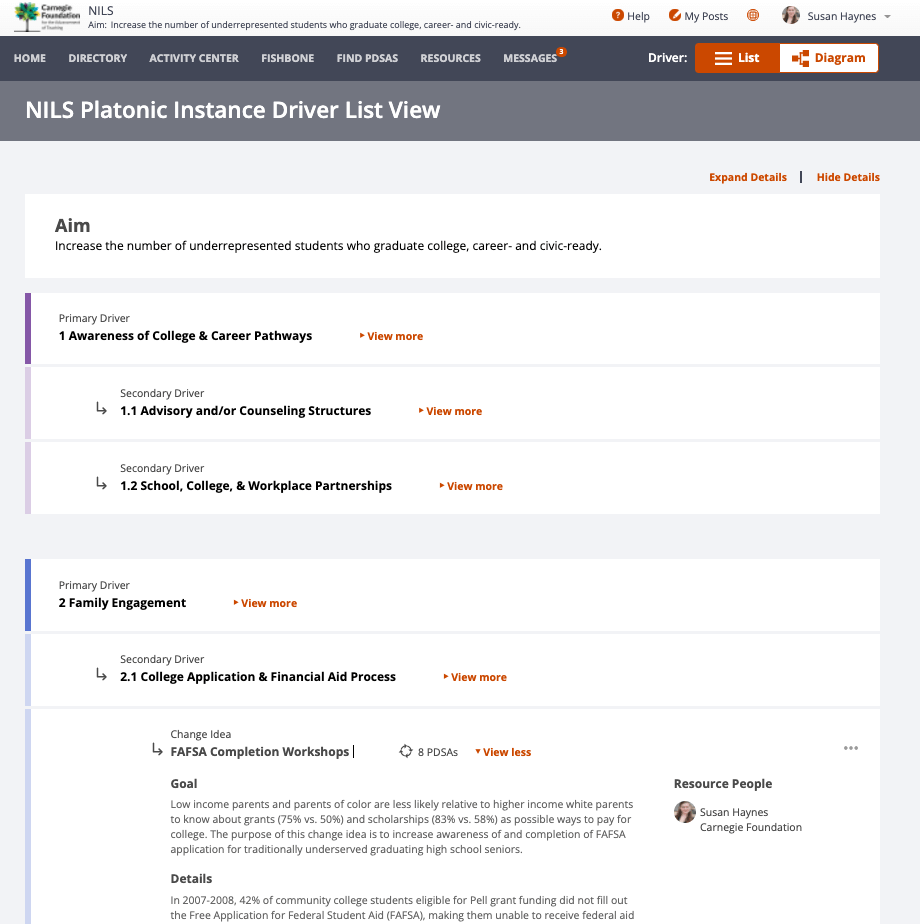Click Expand Details link
920x924 pixels.
[x=748, y=177]
